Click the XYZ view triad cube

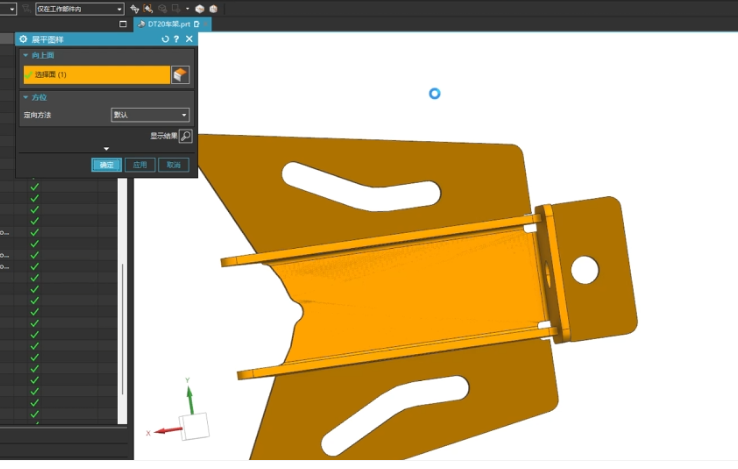pyautogui.click(x=194, y=426)
